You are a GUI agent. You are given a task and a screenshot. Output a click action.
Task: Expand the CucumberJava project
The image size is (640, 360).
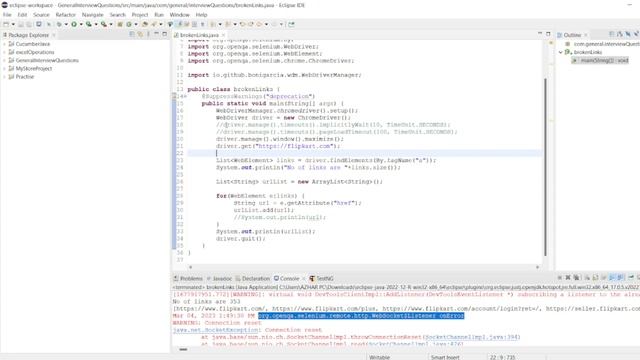[x=4, y=44]
